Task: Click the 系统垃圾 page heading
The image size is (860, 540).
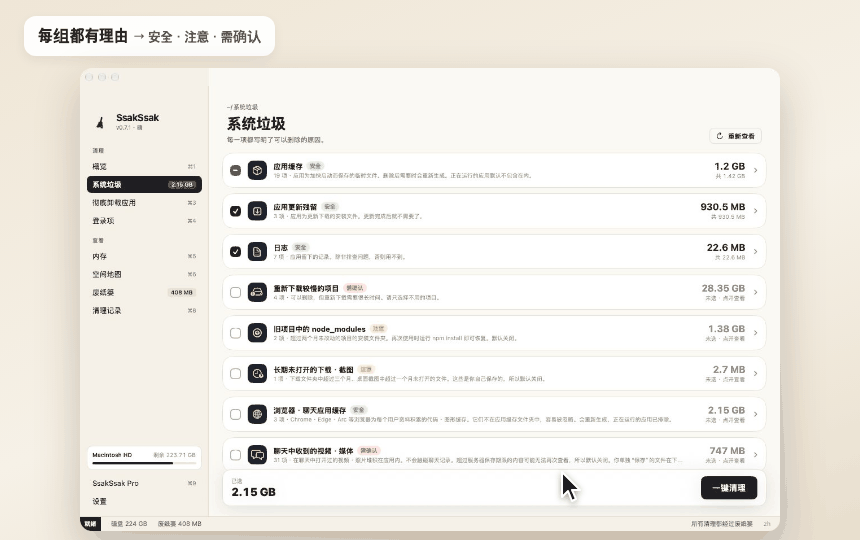Action: tap(256, 123)
